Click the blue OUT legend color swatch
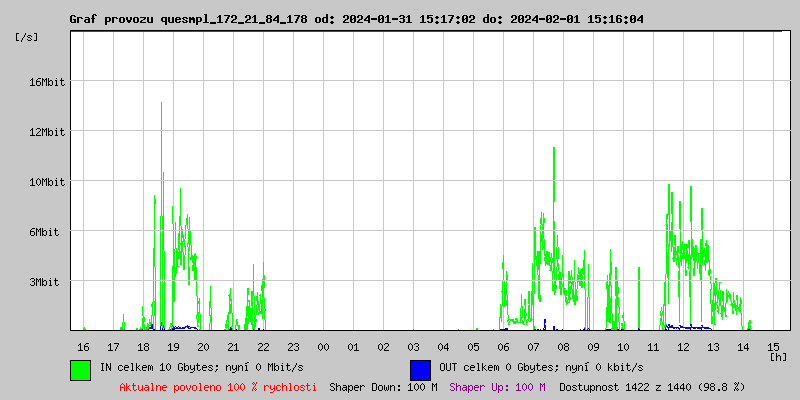 tap(420, 369)
